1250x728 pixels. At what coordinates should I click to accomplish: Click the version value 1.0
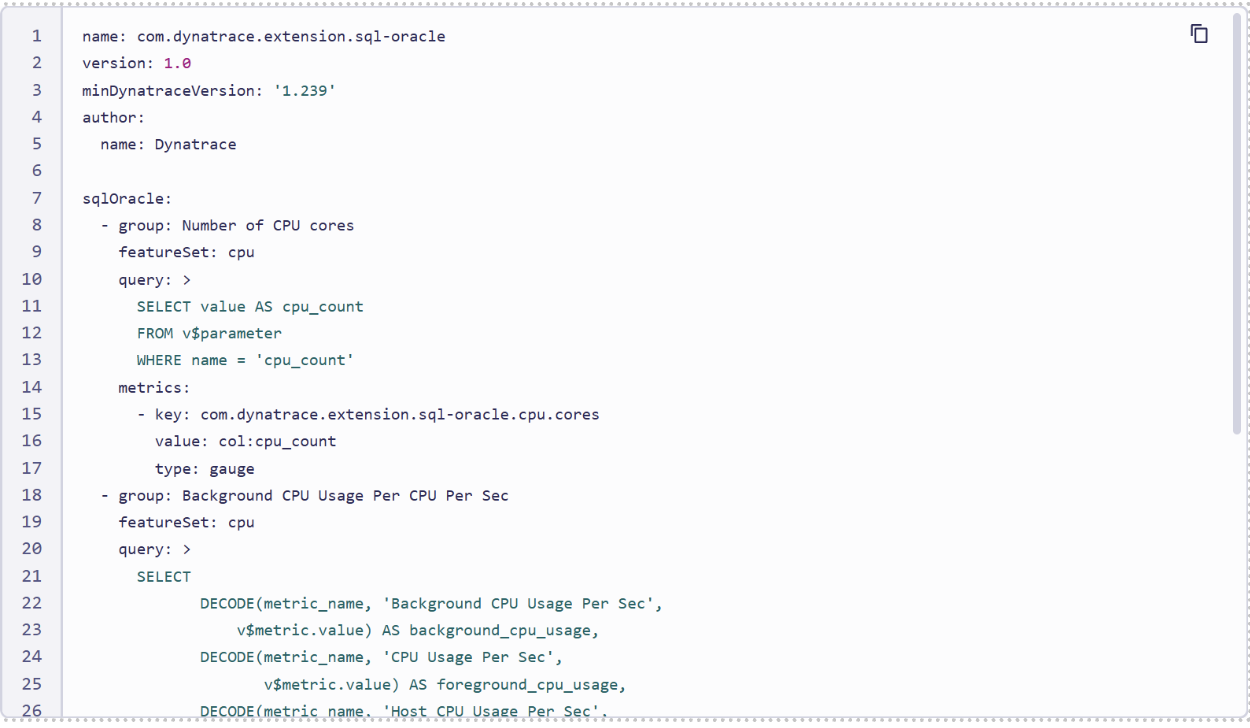pyautogui.click(x=177, y=63)
